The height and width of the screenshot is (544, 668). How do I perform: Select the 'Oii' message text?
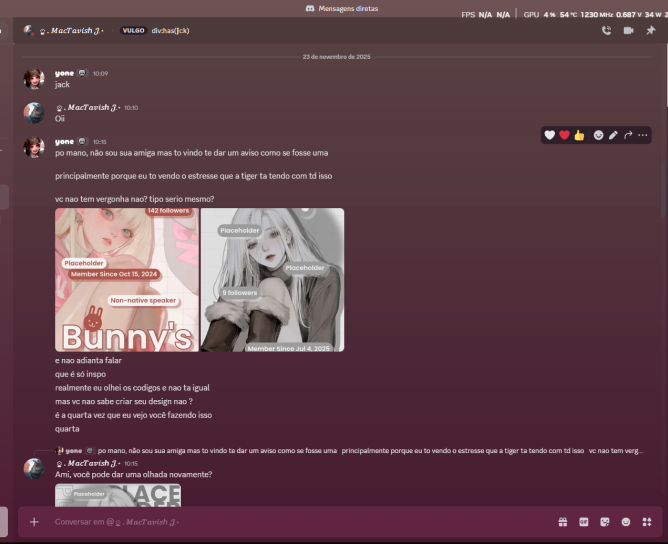click(60, 118)
